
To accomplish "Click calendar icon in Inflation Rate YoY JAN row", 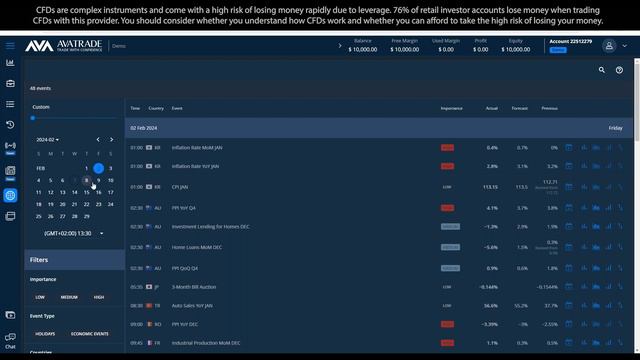I will click(x=569, y=166).
